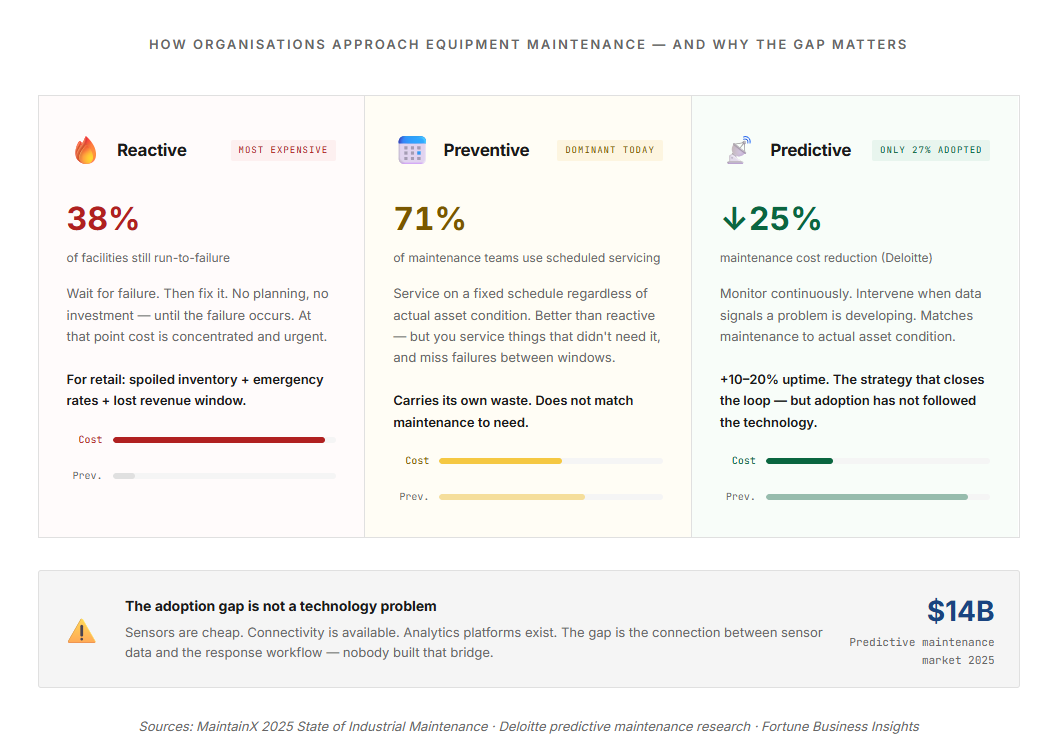Click the 38% statistic figure
The height and width of the screenshot is (748, 1060).
point(103,219)
